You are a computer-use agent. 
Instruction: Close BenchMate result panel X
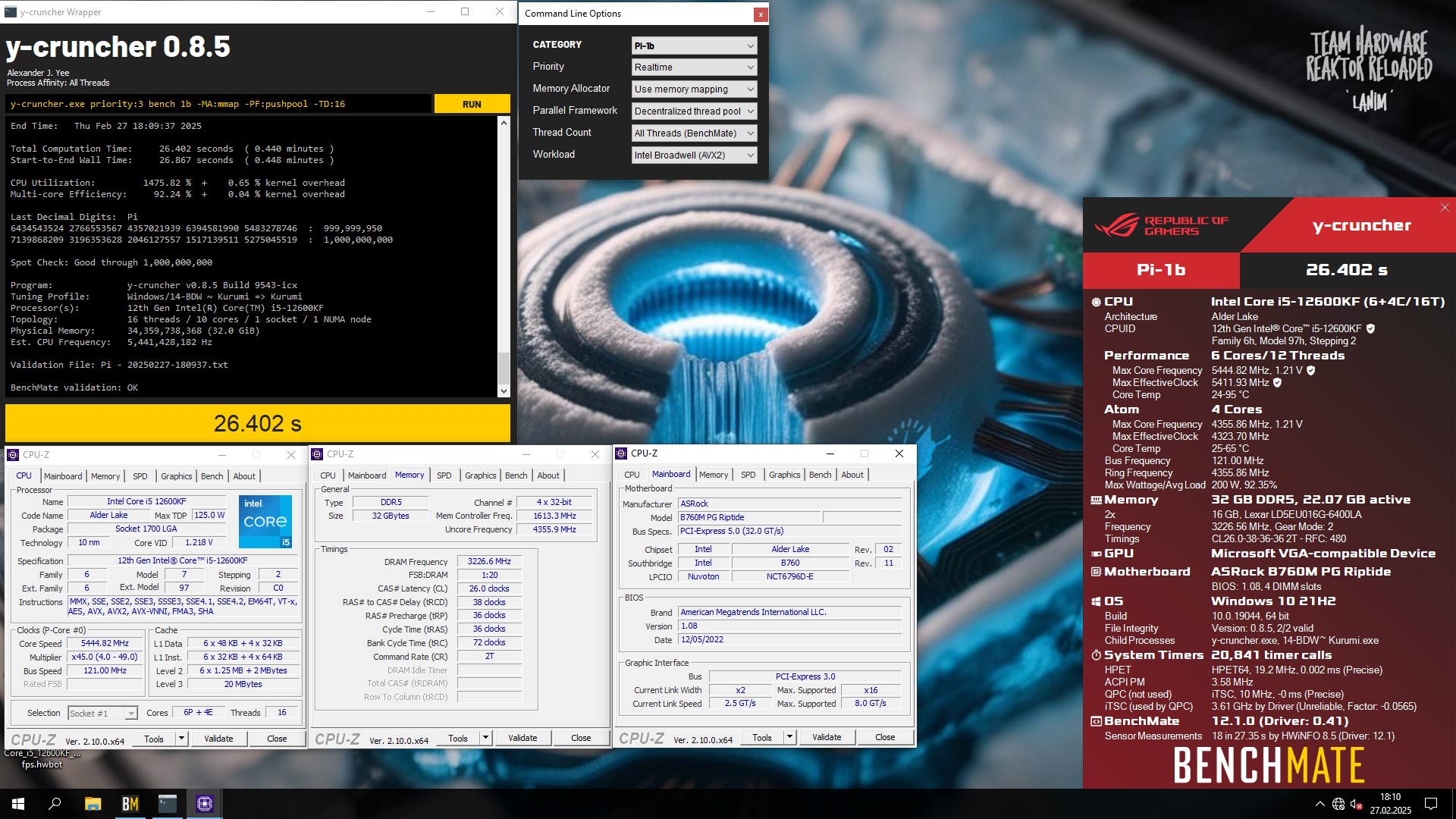(1445, 207)
